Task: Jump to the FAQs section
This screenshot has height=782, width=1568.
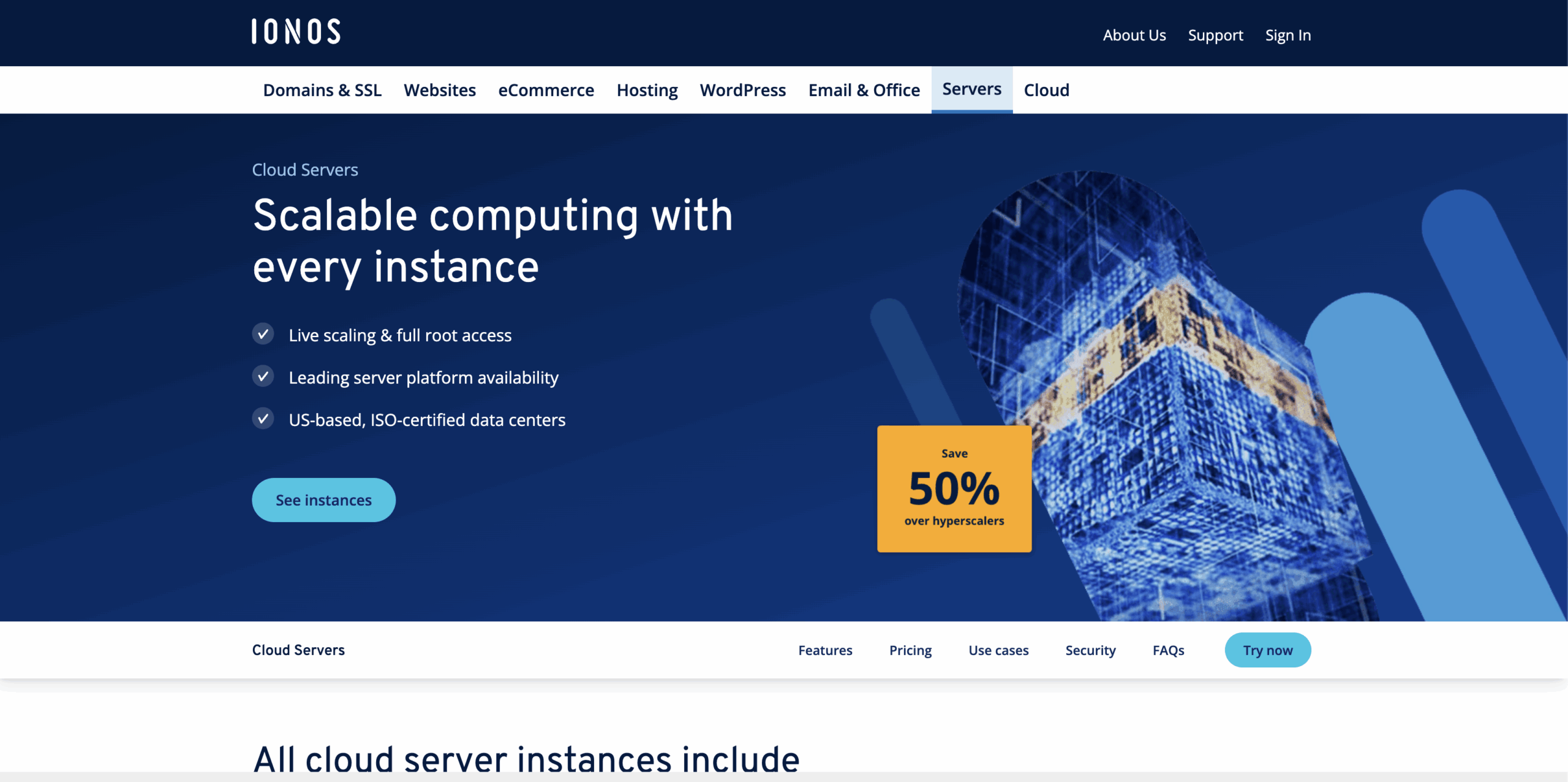Action: click(1168, 650)
